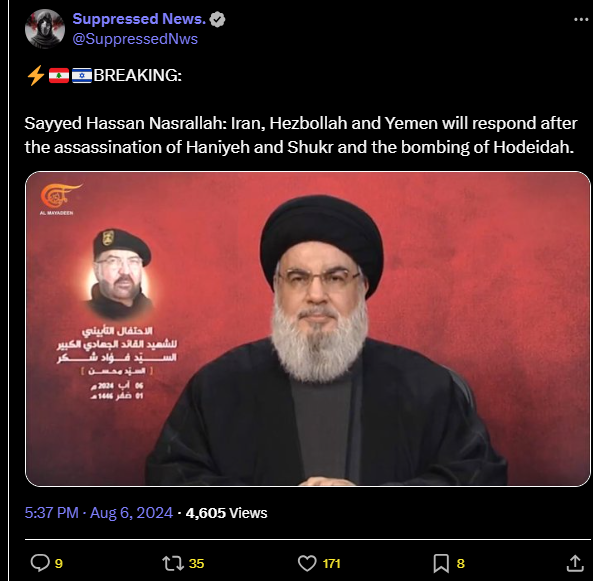The width and height of the screenshot is (593, 581).
Task: Click the Lebanon flag emoji
Action: click(x=59, y=75)
